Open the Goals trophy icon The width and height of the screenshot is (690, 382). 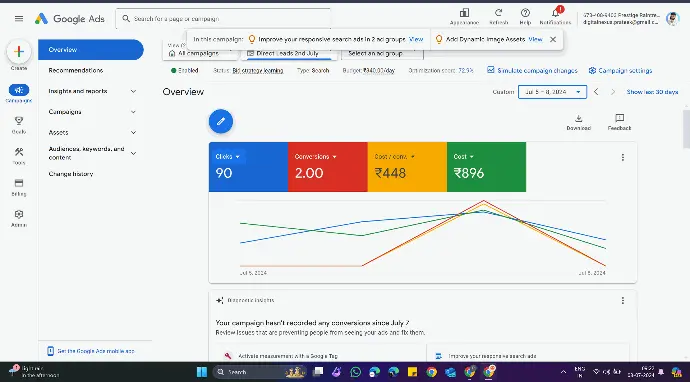19,121
